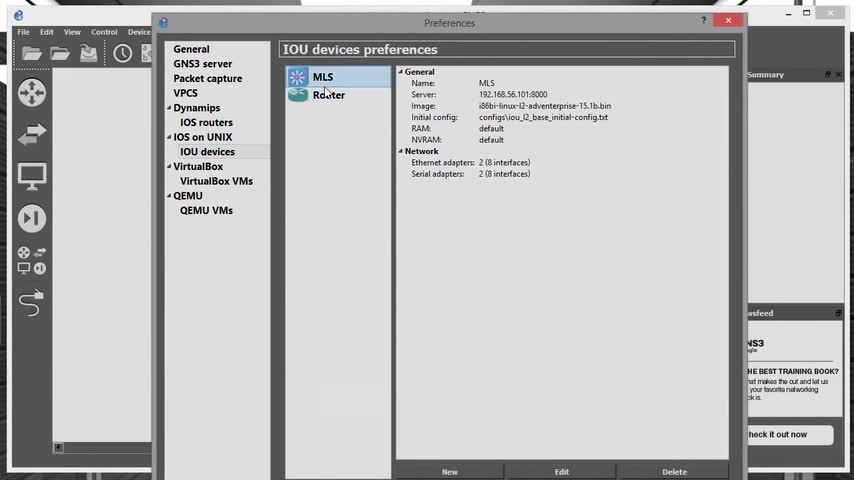The image size is (854, 480).
Task: Open the Device menu
Action: (x=139, y=32)
